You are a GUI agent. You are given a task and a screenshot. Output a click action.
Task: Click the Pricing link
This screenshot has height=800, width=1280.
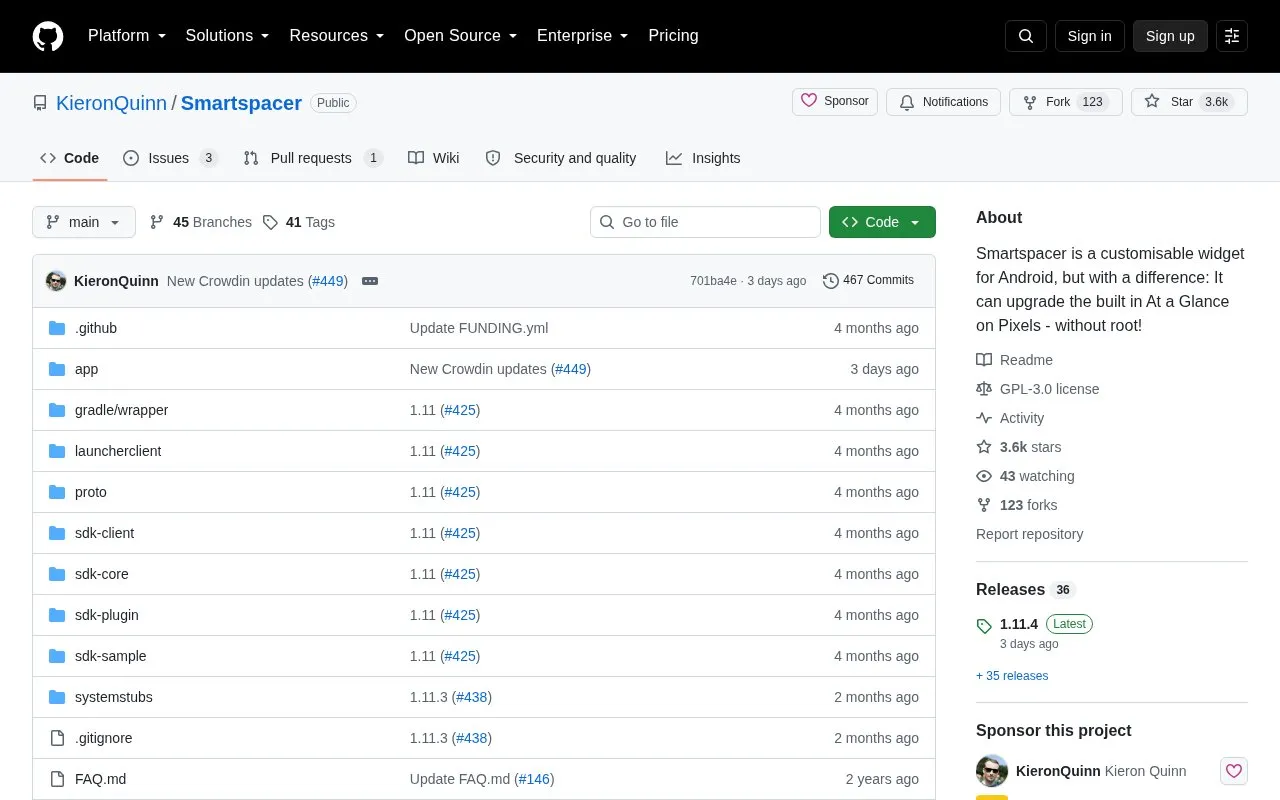(673, 36)
